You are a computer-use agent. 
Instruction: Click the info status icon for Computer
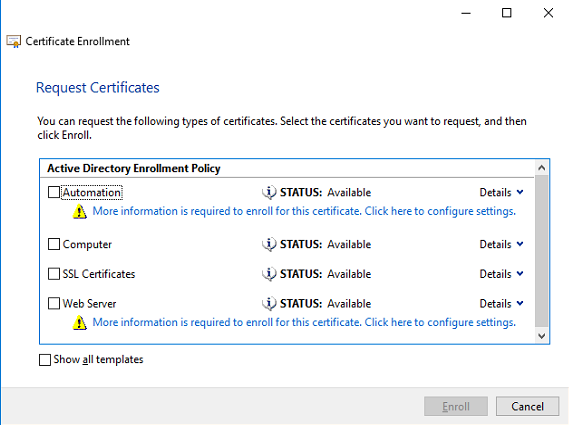click(x=269, y=244)
